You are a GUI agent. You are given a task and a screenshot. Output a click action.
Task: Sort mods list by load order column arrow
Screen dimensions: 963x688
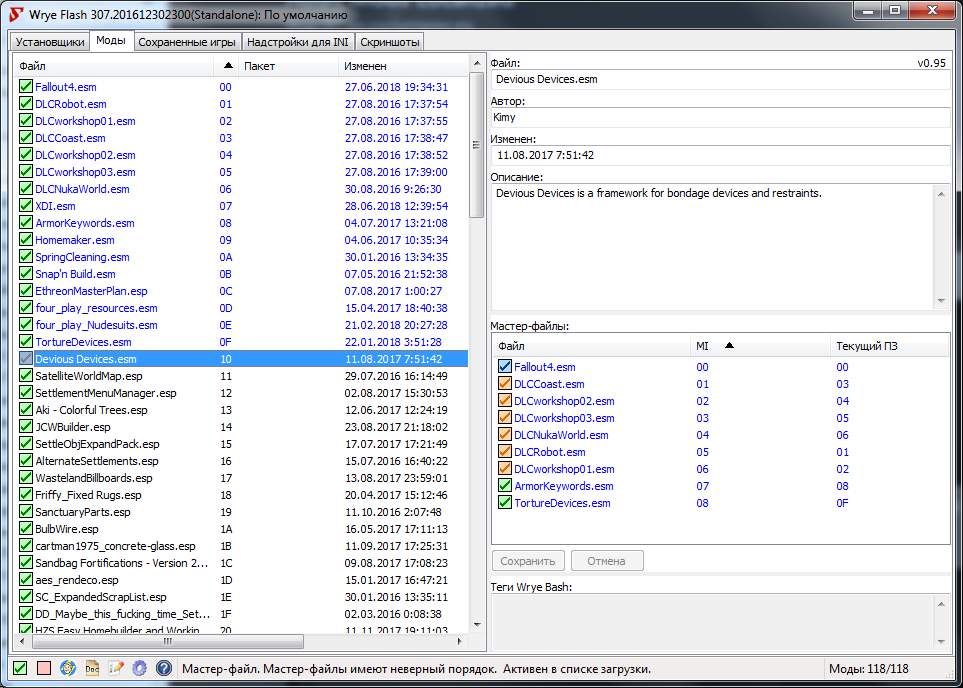(x=228, y=66)
